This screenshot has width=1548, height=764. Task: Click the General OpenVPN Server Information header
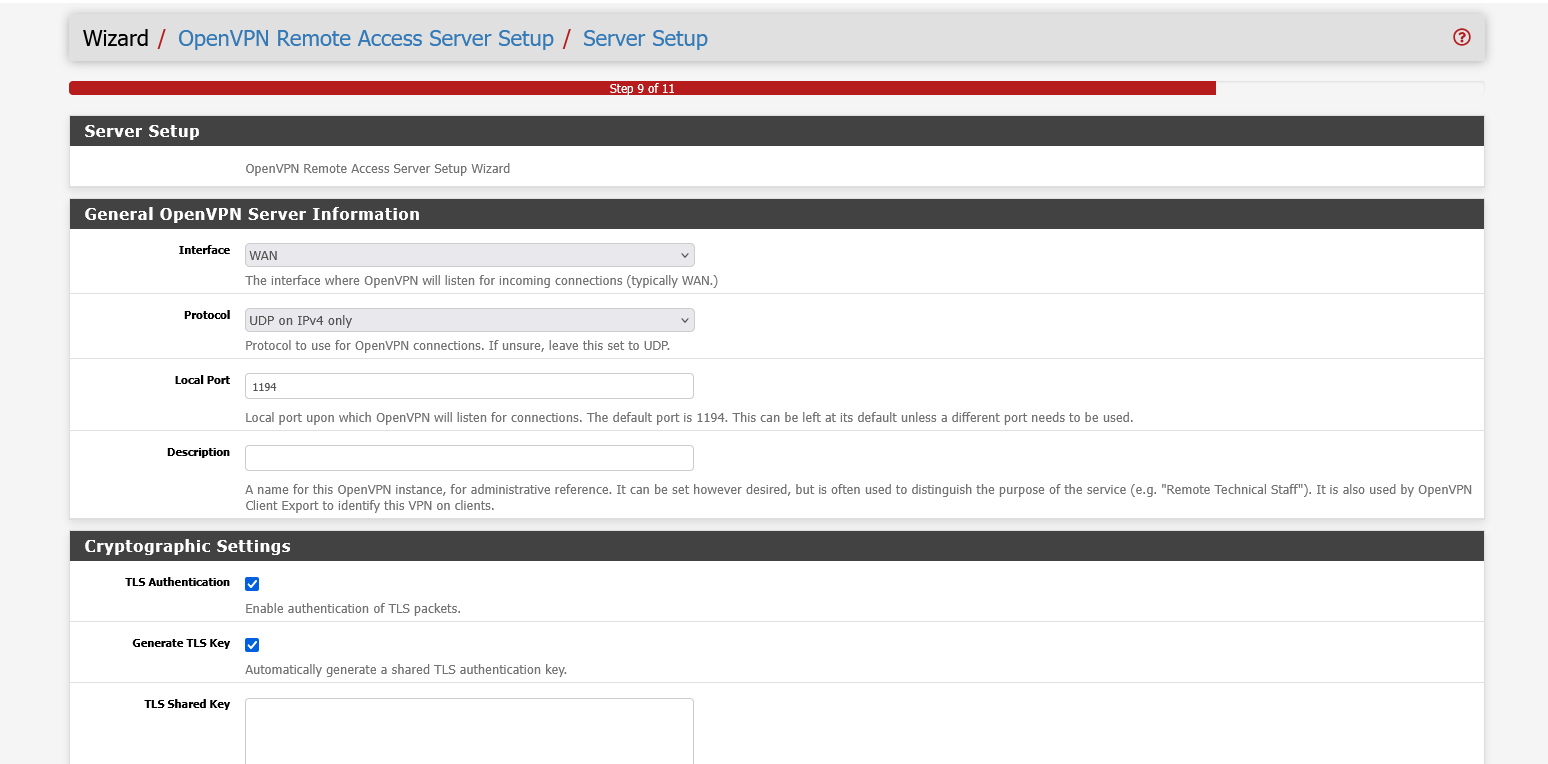point(251,214)
